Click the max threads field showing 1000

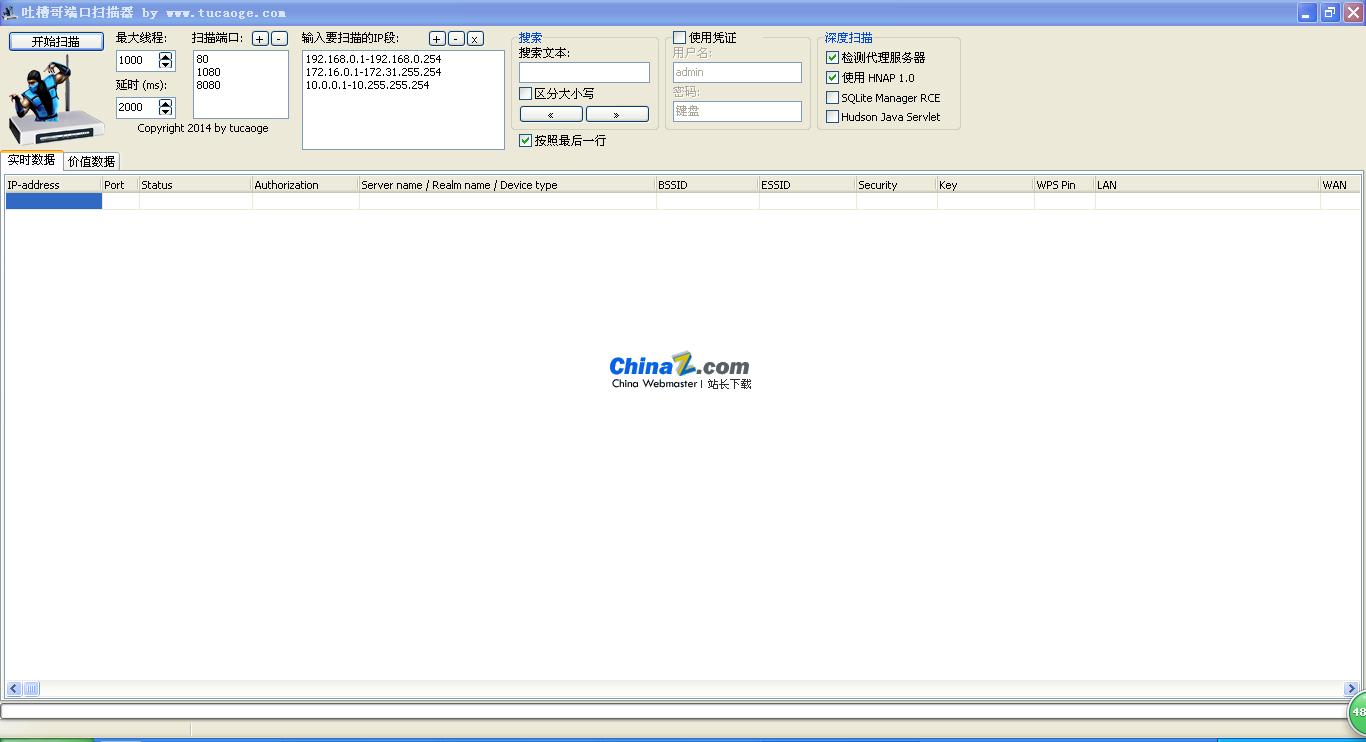pos(137,60)
